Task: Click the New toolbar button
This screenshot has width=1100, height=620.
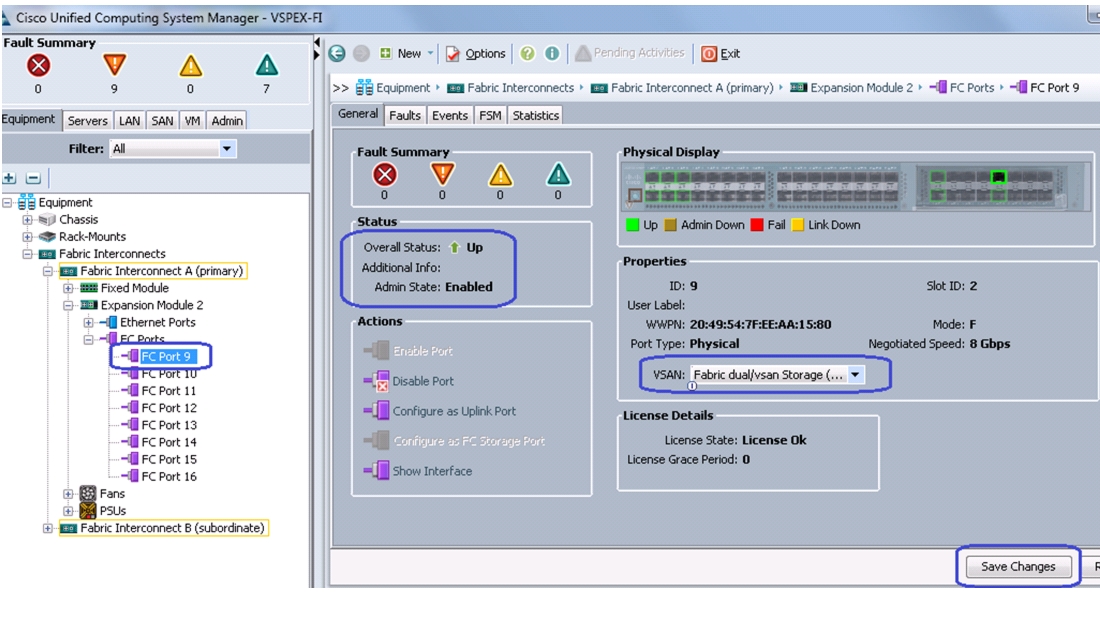Action: (400, 53)
